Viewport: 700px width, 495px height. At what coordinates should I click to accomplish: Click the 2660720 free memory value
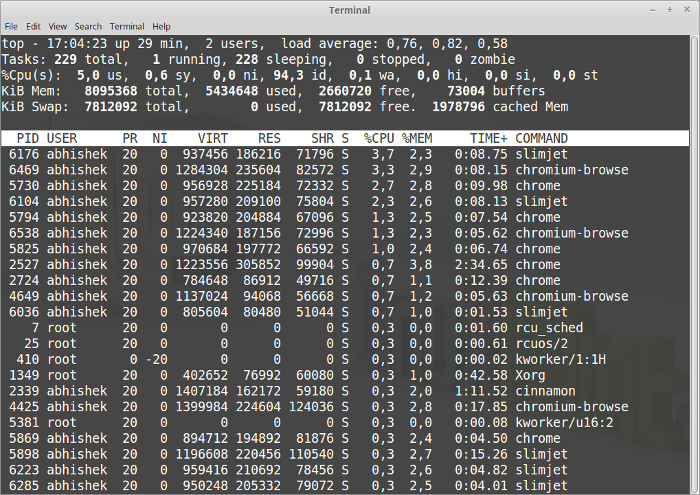click(345, 91)
